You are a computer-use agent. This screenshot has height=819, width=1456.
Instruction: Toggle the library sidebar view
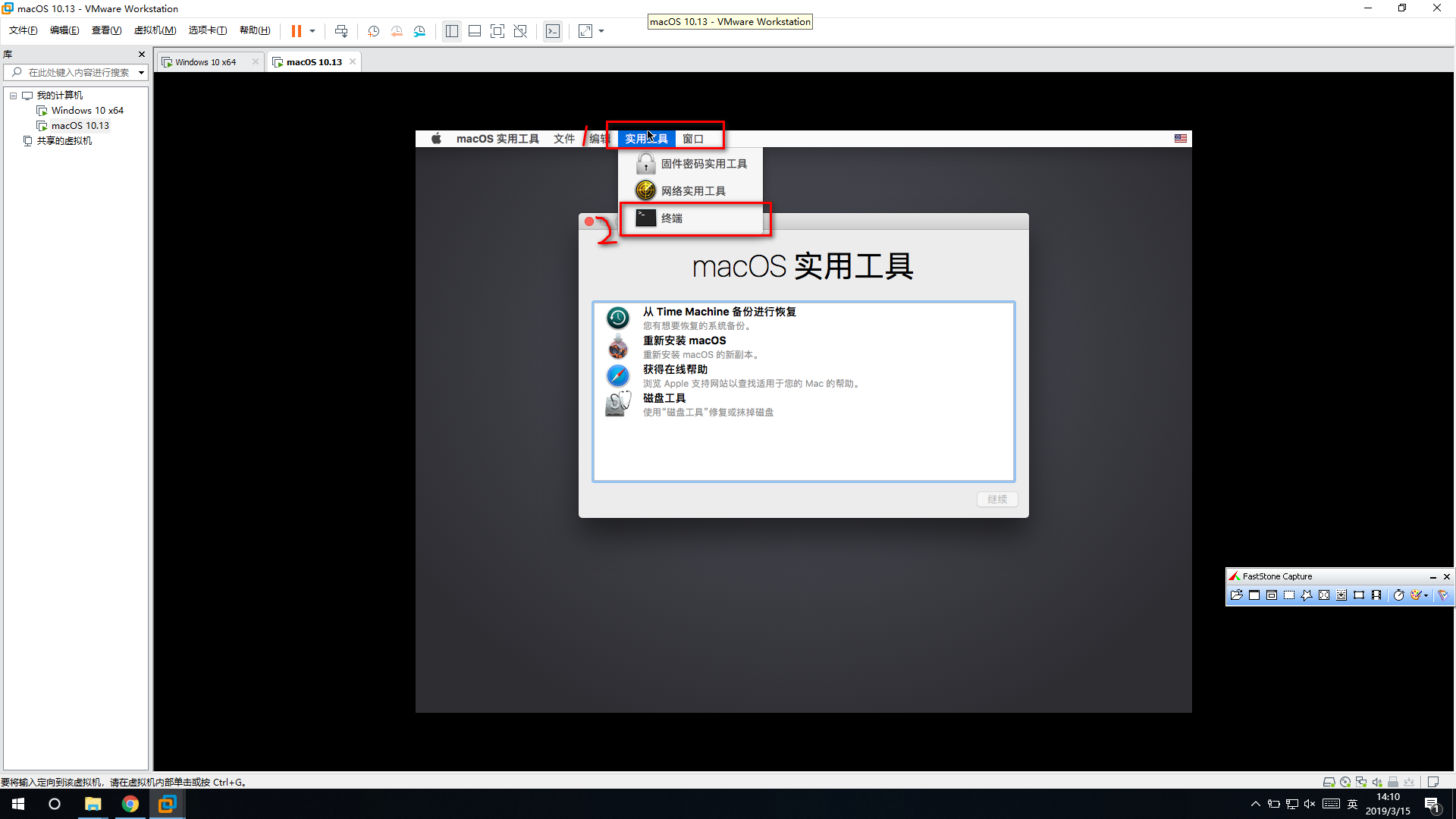pyautogui.click(x=452, y=31)
